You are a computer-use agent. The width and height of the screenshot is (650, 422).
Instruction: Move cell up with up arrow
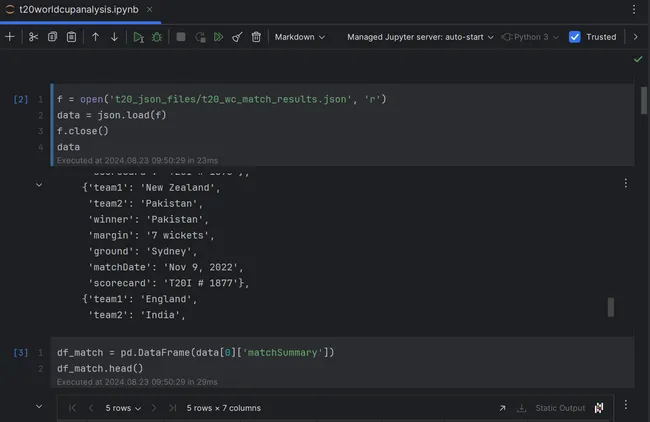[95, 37]
